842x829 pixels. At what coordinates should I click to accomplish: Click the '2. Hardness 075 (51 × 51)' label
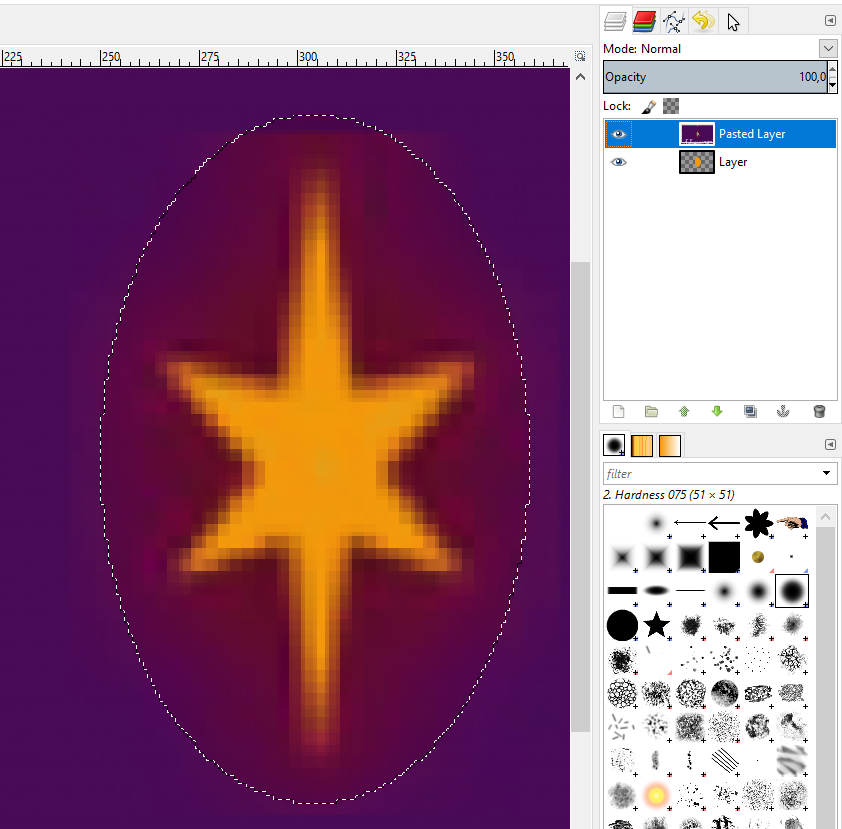[669, 495]
